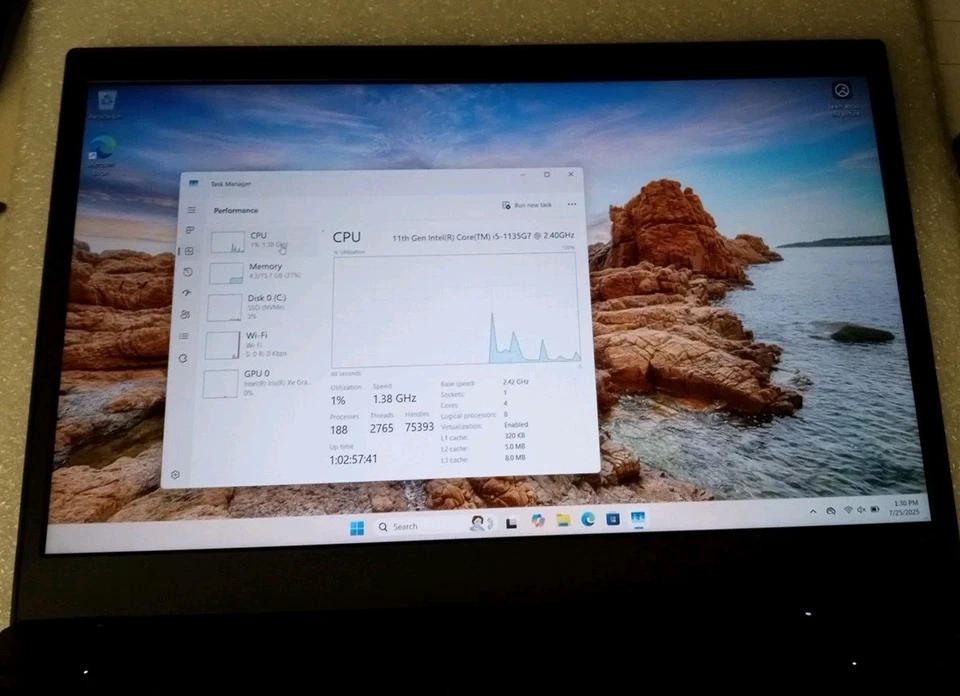Click the '1.38 GHz' speed value
Image resolution: width=960 pixels, height=696 pixels.
tap(394, 399)
